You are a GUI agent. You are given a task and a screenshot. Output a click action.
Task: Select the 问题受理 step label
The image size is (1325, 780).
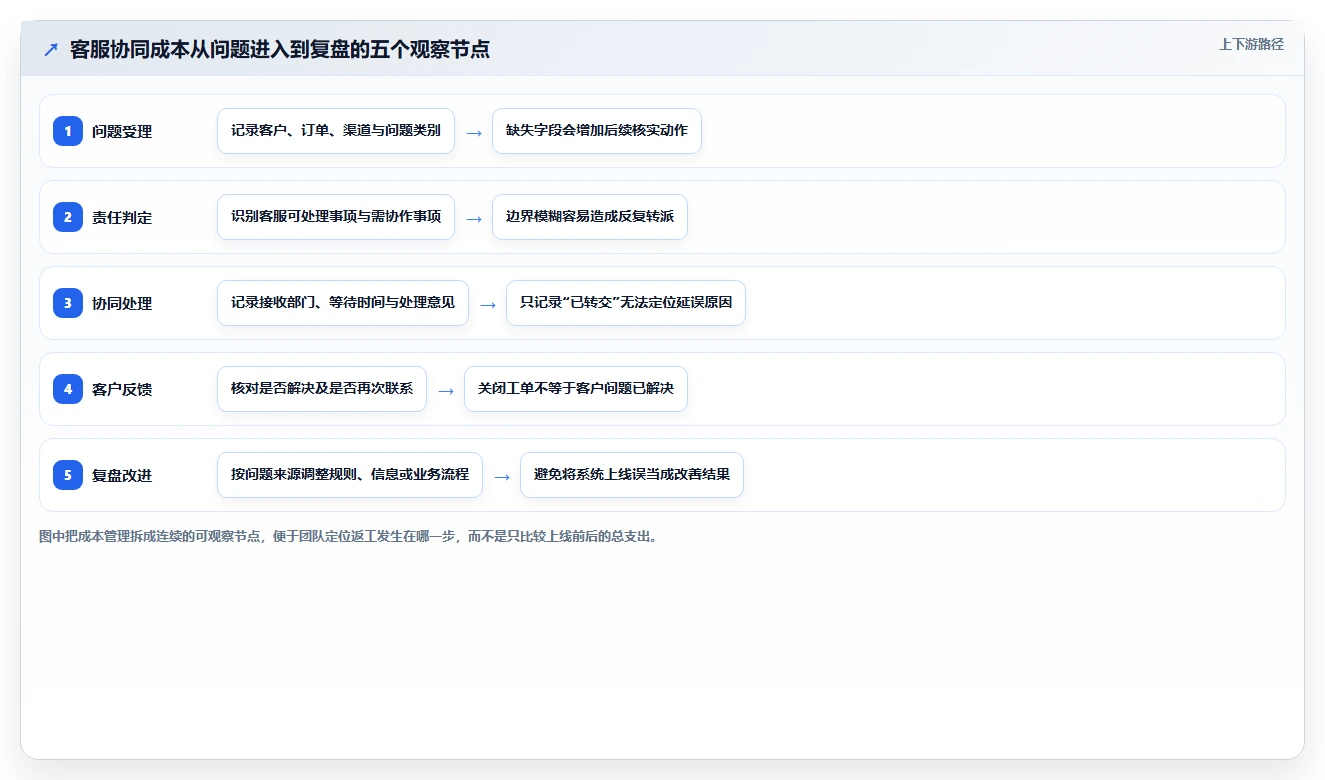[122, 131]
